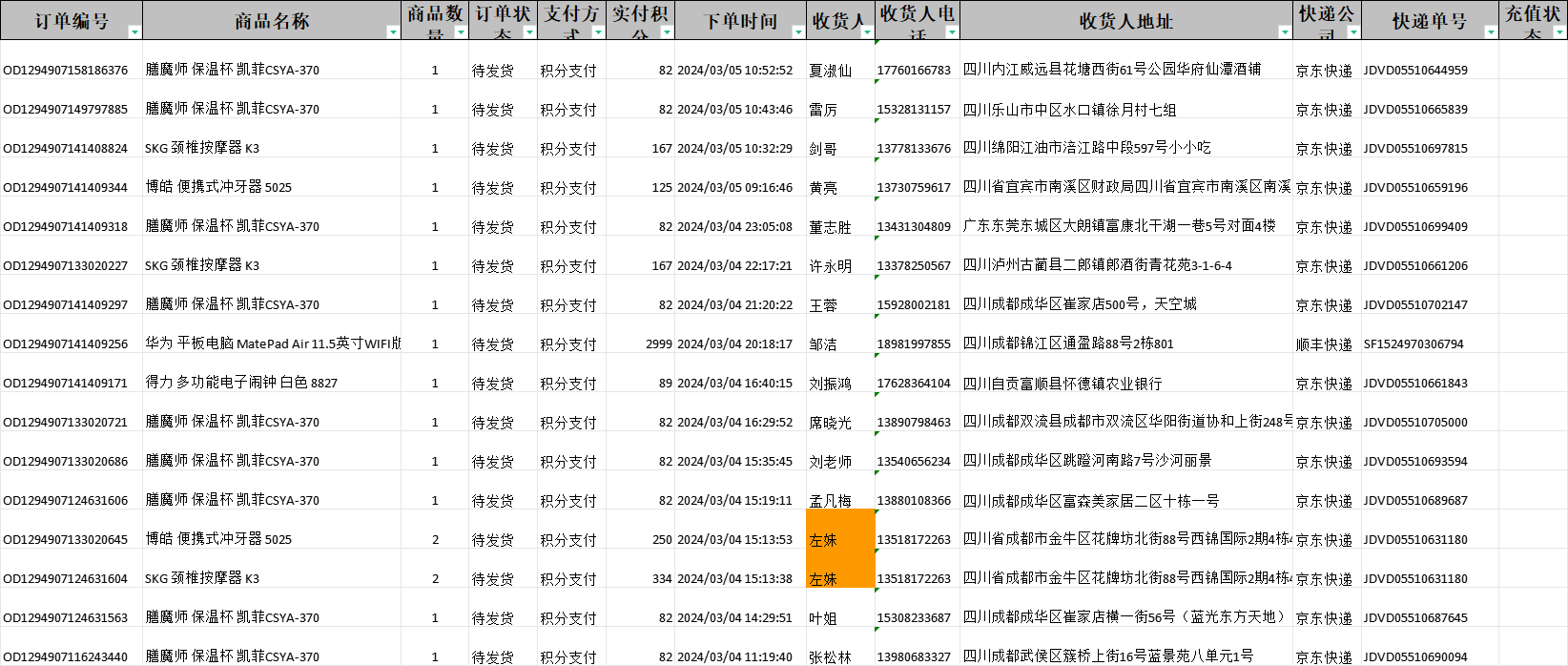The image size is (1568, 666).
Task: Click recipient name 黄亮
Action: click(x=823, y=188)
